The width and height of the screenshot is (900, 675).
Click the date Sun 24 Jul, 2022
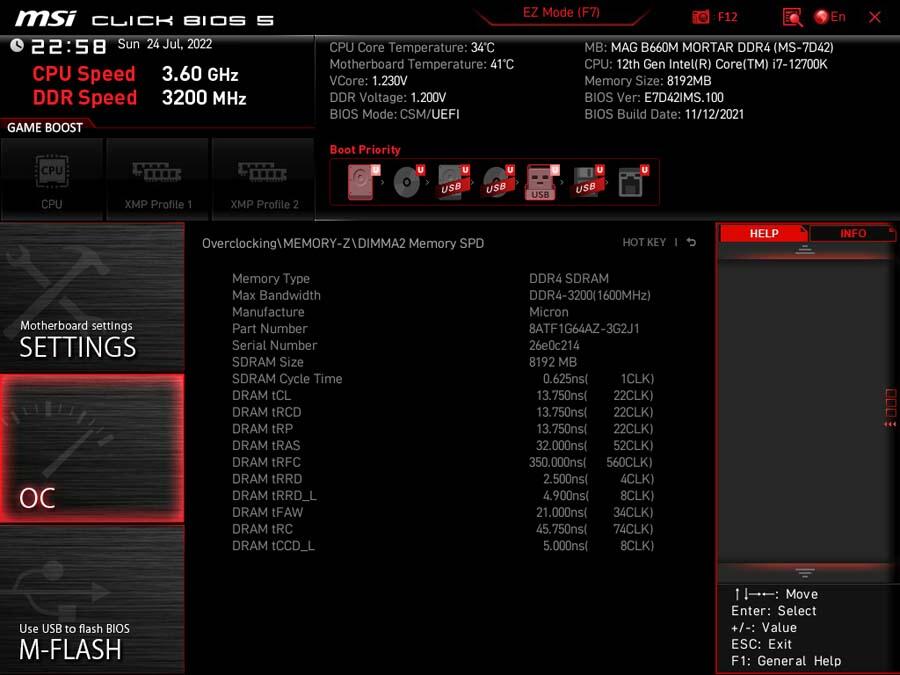[165, 44]
